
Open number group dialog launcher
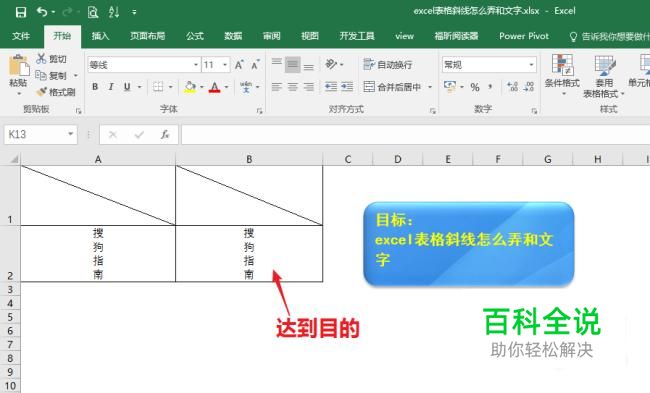point(534,111)
